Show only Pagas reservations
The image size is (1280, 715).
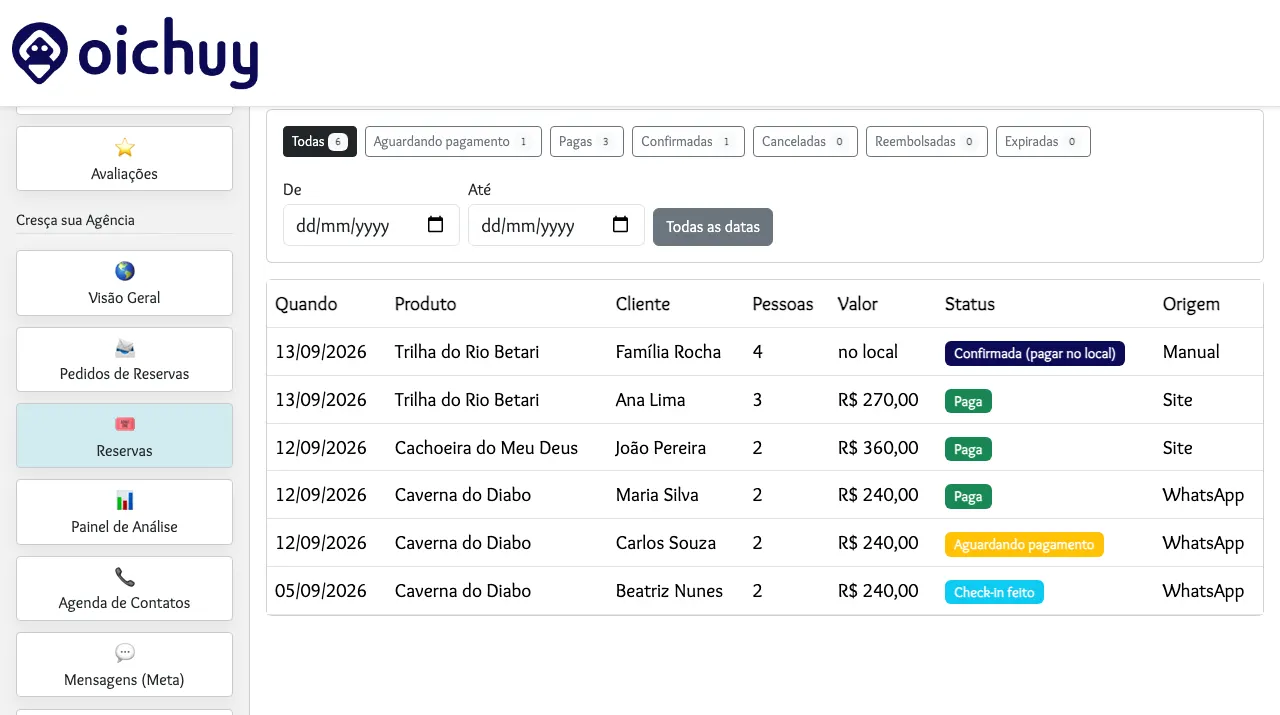tap(587, 142)
